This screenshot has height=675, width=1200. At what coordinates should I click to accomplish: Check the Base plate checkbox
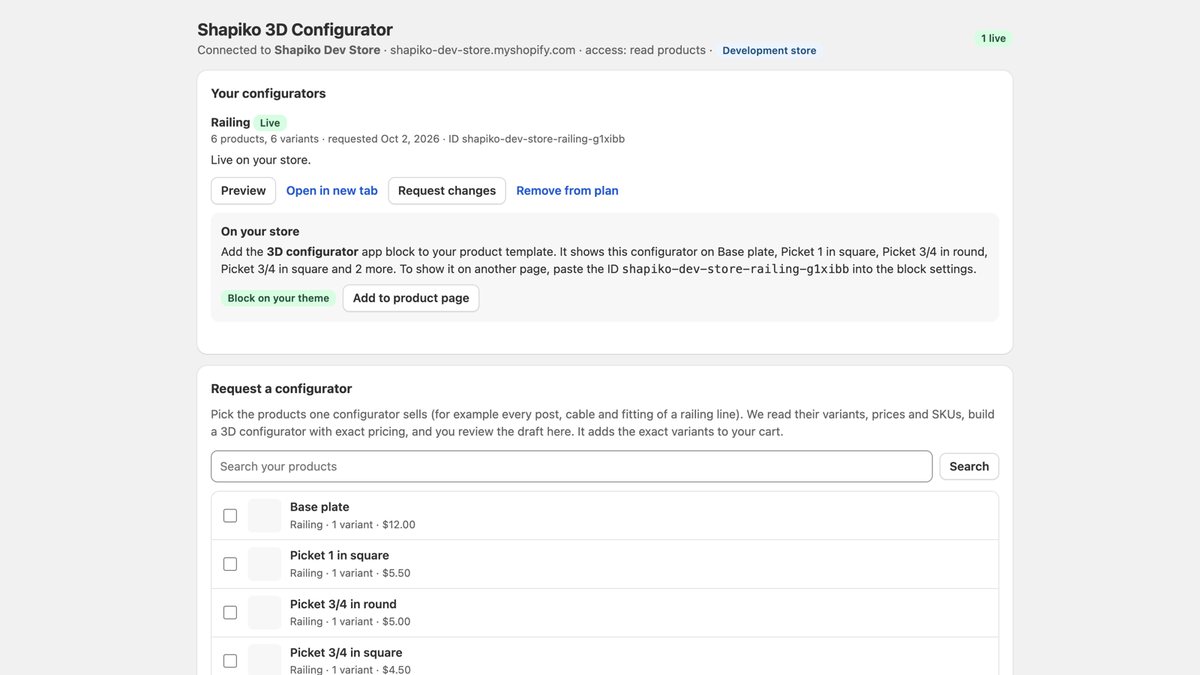(230, 516)
